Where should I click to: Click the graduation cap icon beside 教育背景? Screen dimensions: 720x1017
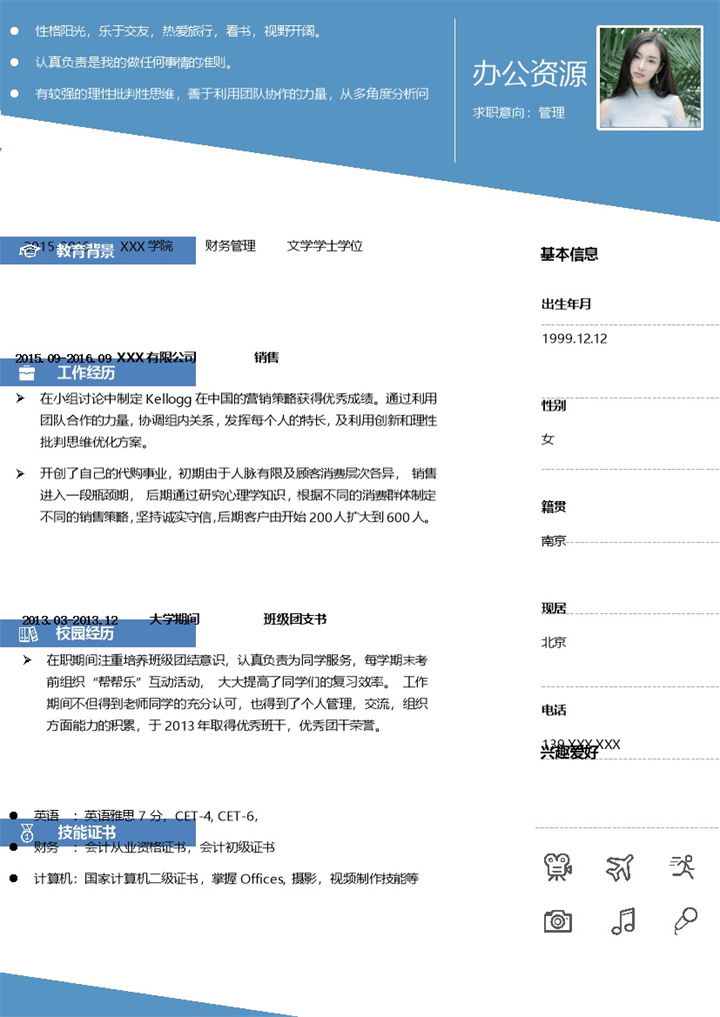[x=29, y=250]
